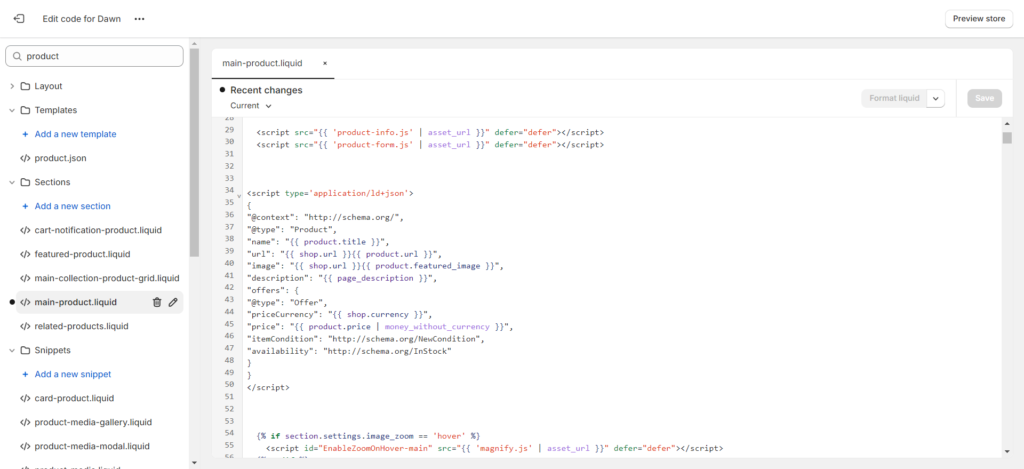Screen dimensions: 1024x469
Task: Collapse the Templates folder chevron
Action: (12, 110)
